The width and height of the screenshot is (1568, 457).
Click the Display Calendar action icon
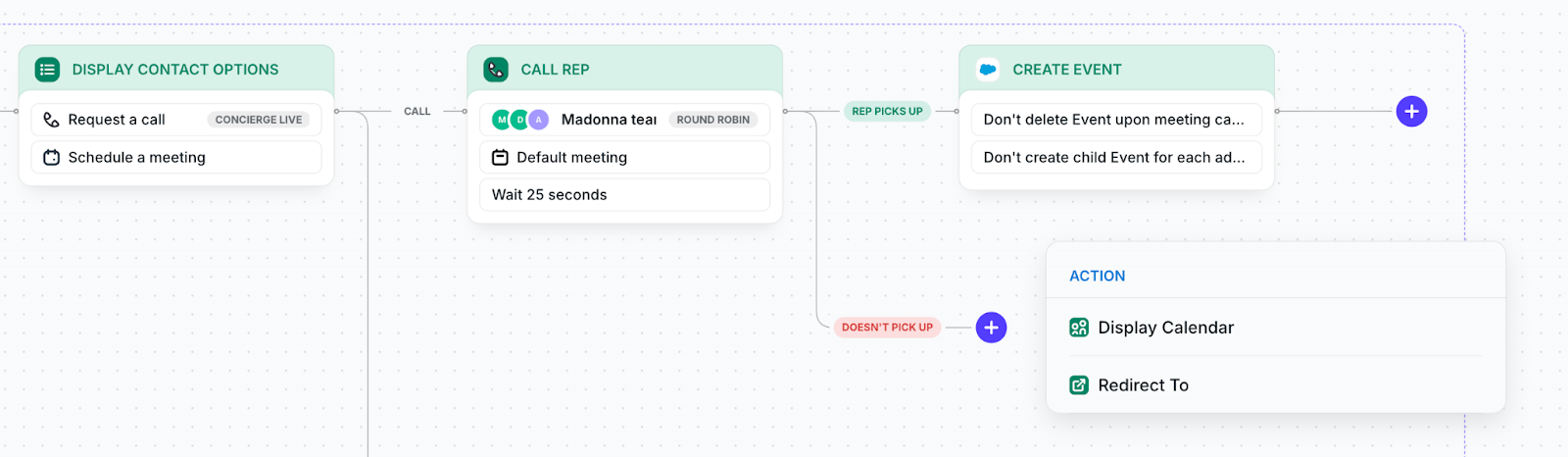[1079, 328]
